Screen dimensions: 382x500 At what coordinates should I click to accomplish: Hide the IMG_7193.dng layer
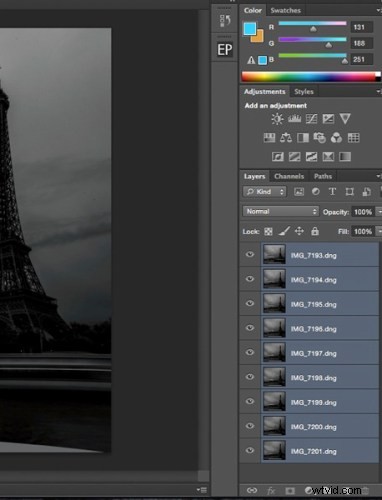pos(250,255)
